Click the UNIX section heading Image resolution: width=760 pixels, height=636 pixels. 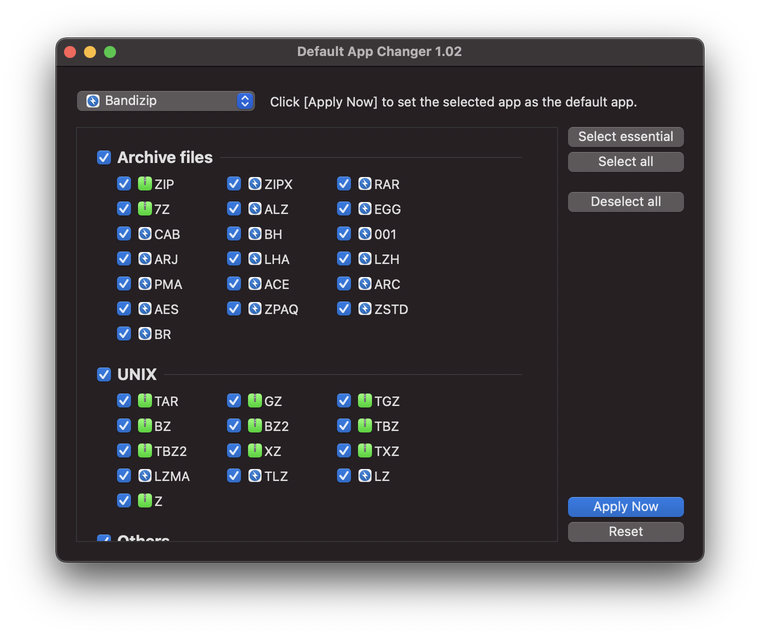coord(137,374)
